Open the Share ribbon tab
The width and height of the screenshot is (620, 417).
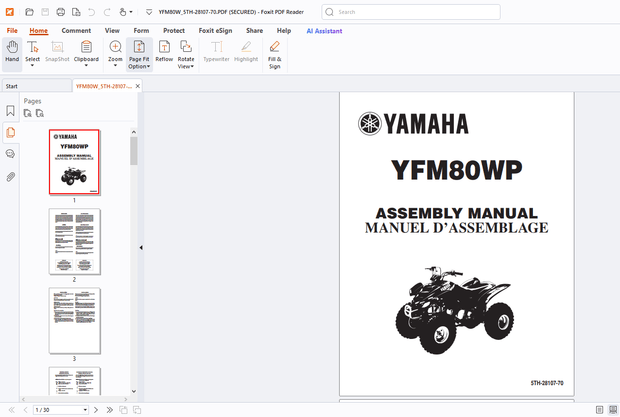tap(254, 30)
